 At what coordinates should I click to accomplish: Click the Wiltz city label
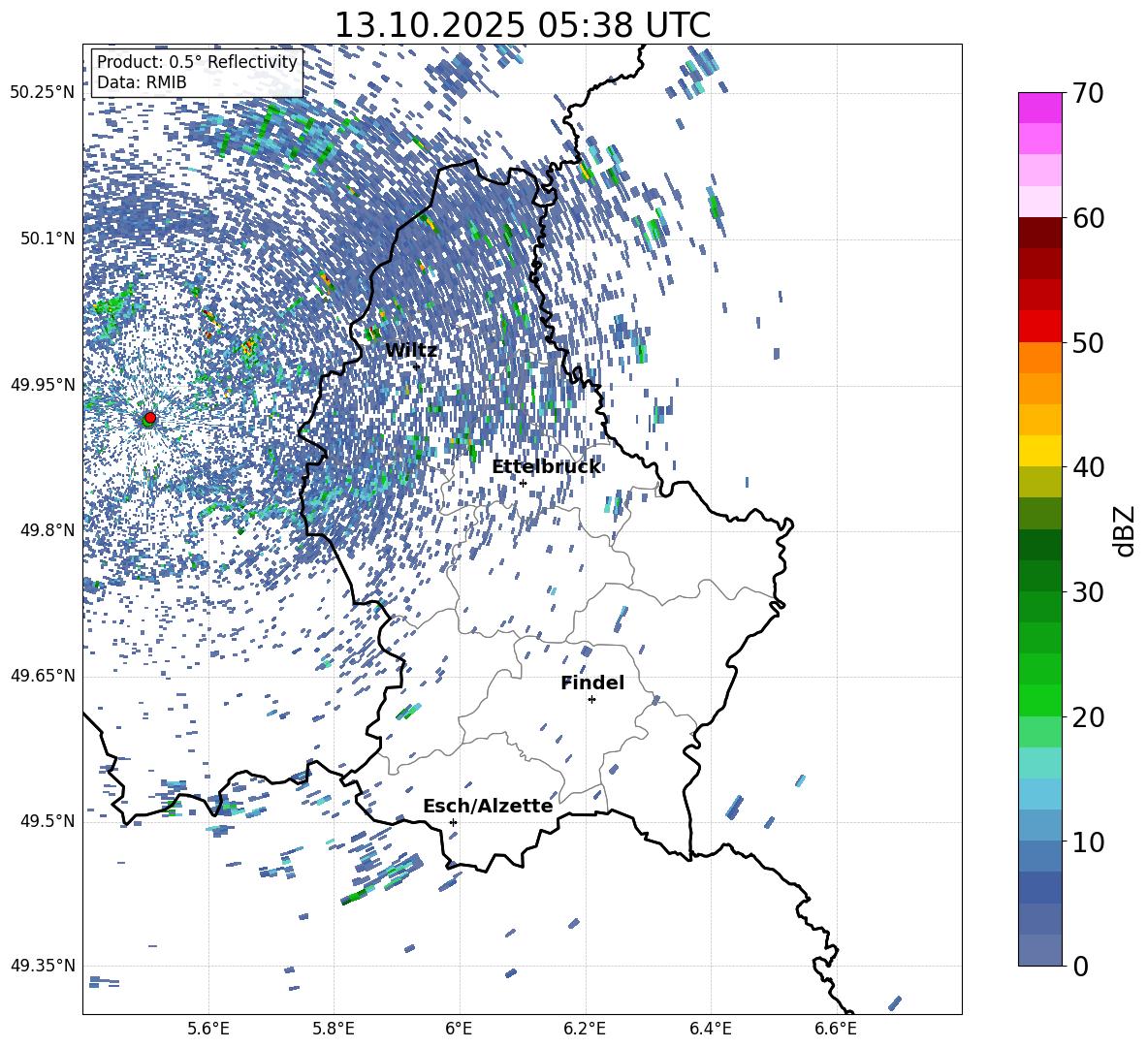[411, 350]
